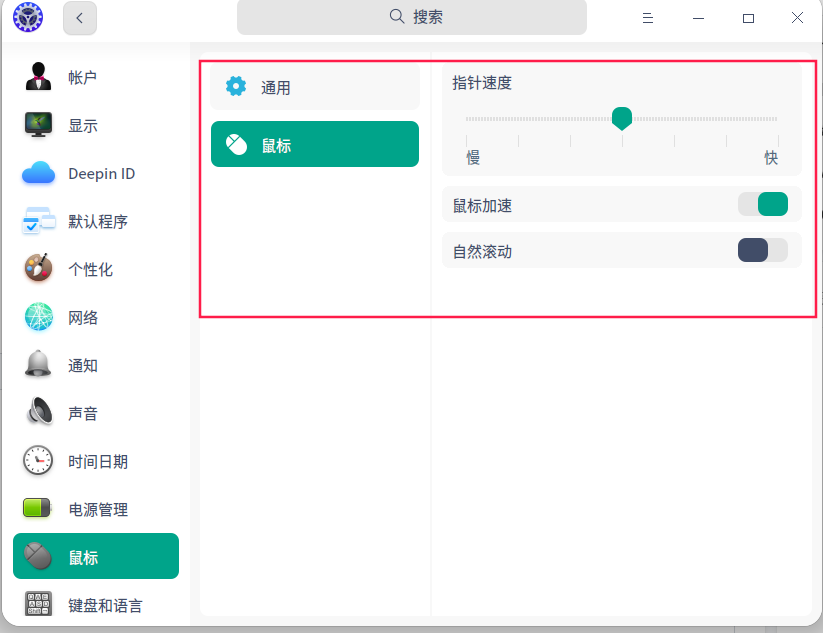Maximize the Control Center window
Image resolution: width=823 pixels, height=633 pixels.
coord(748,18)
